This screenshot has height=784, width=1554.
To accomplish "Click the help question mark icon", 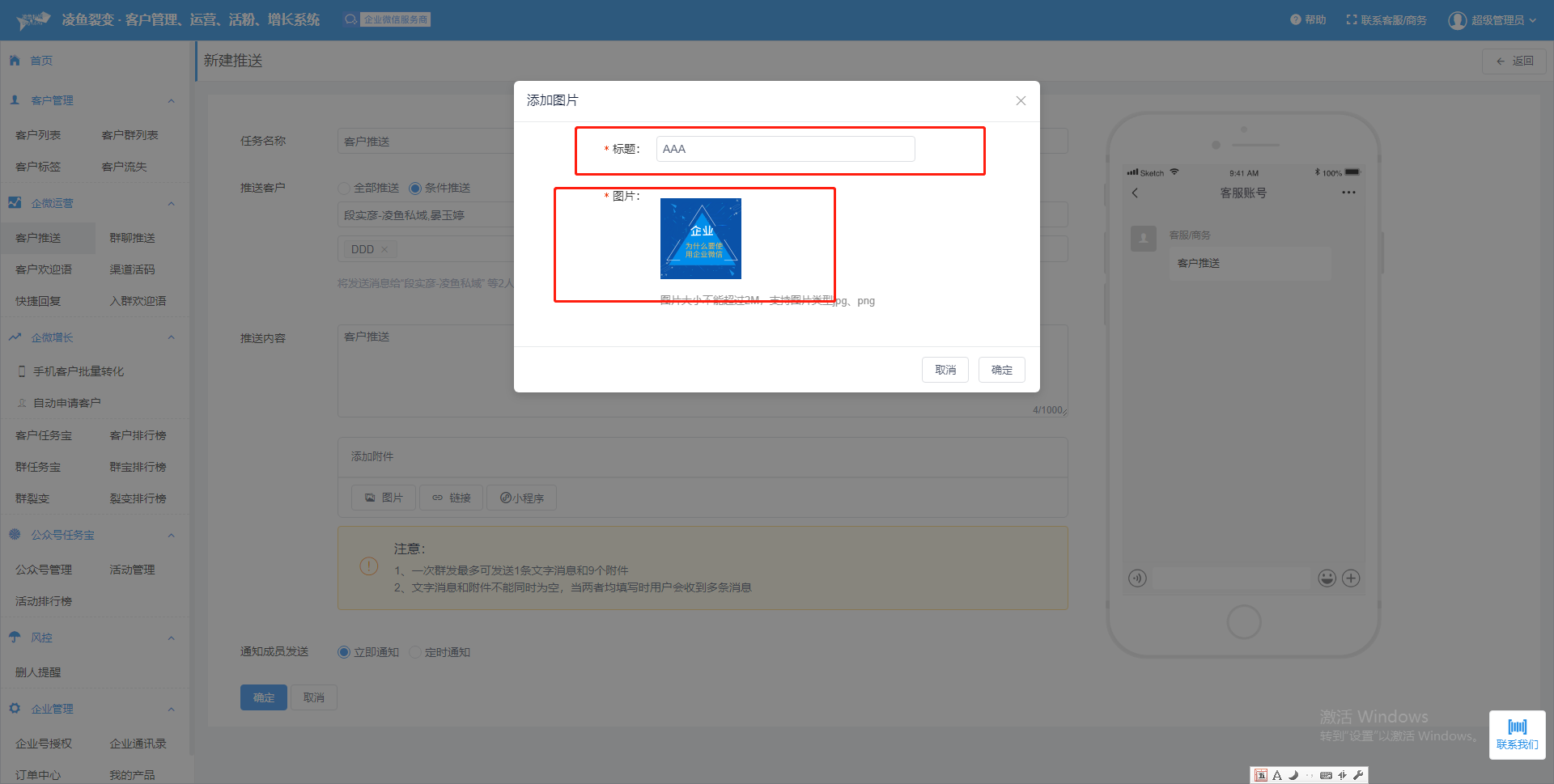I will point(1295,19).
